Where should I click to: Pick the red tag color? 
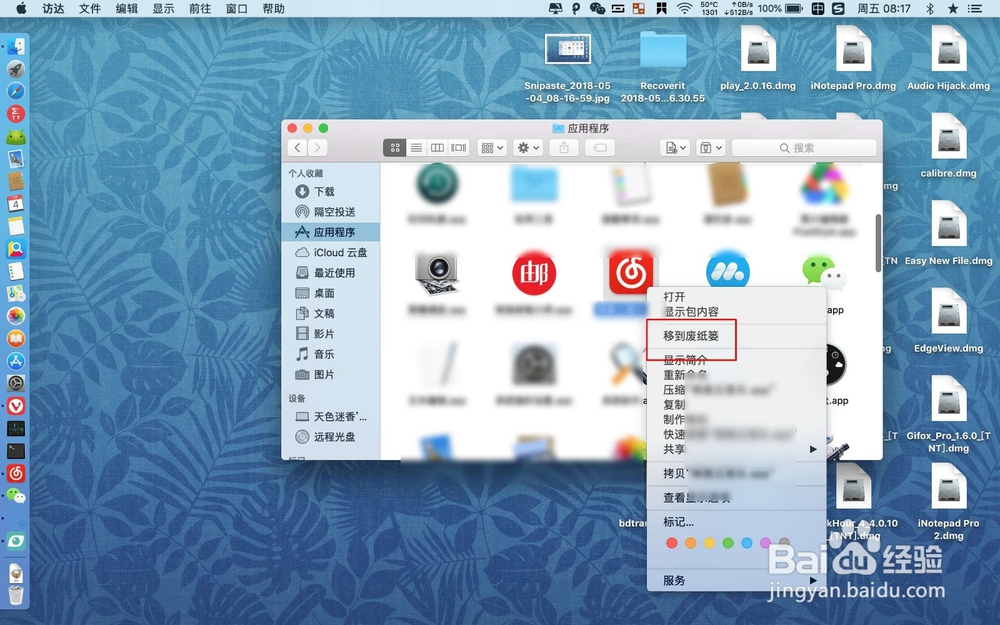tap(672, 543)
